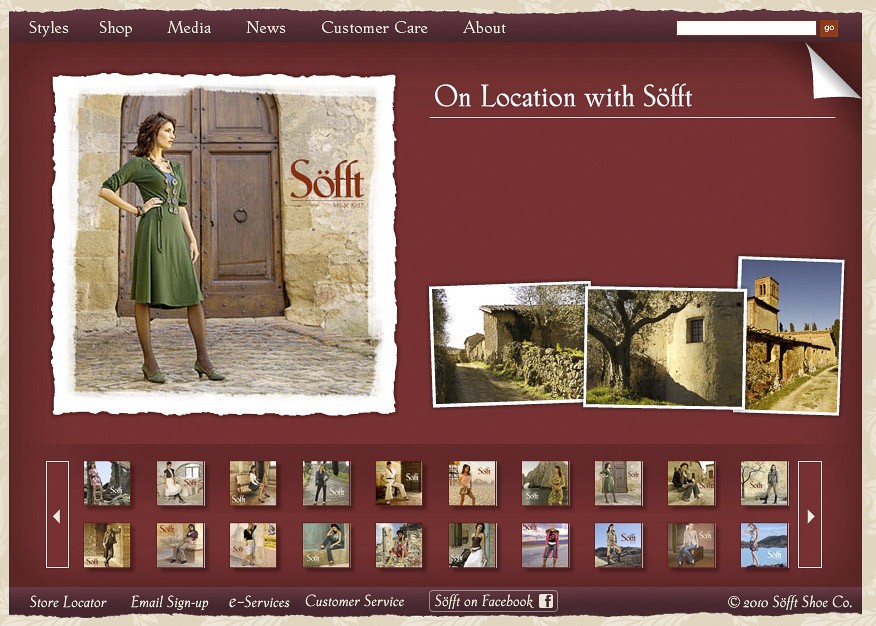
Task: Select sepia thumbnail of woman leaning in stone doorway
Action: [x=107, y=545]
